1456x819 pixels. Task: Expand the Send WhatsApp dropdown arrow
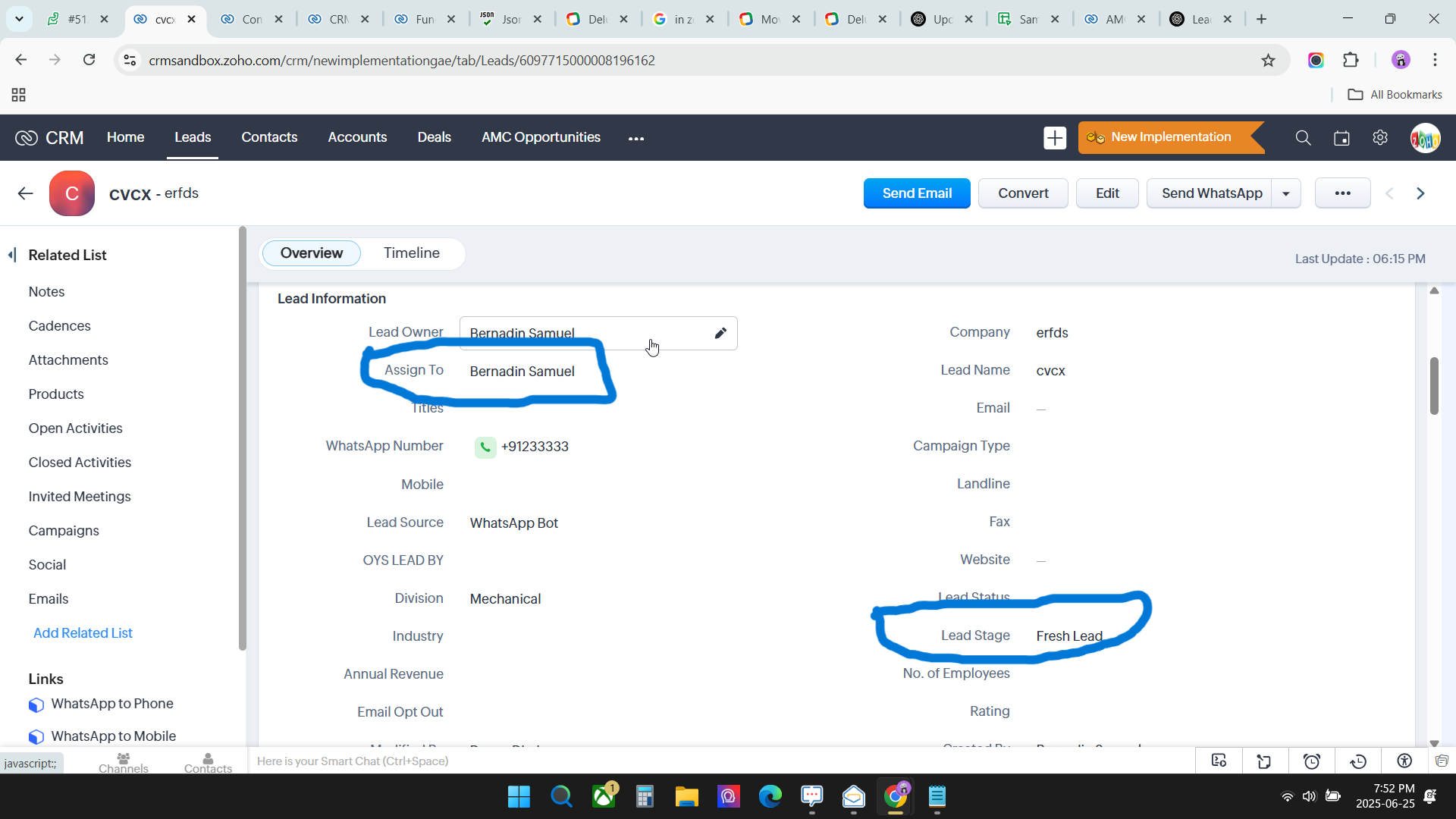(1286, 194)
